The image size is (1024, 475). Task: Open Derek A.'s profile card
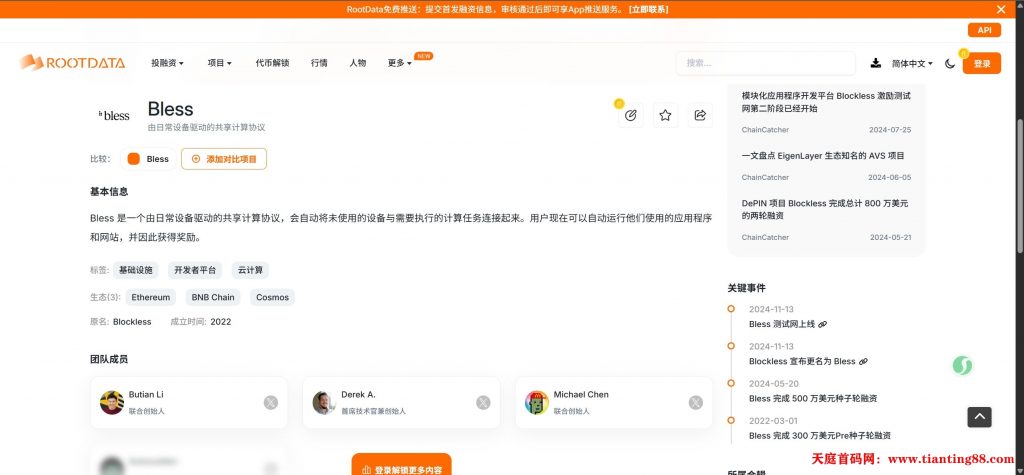[402, 402]
